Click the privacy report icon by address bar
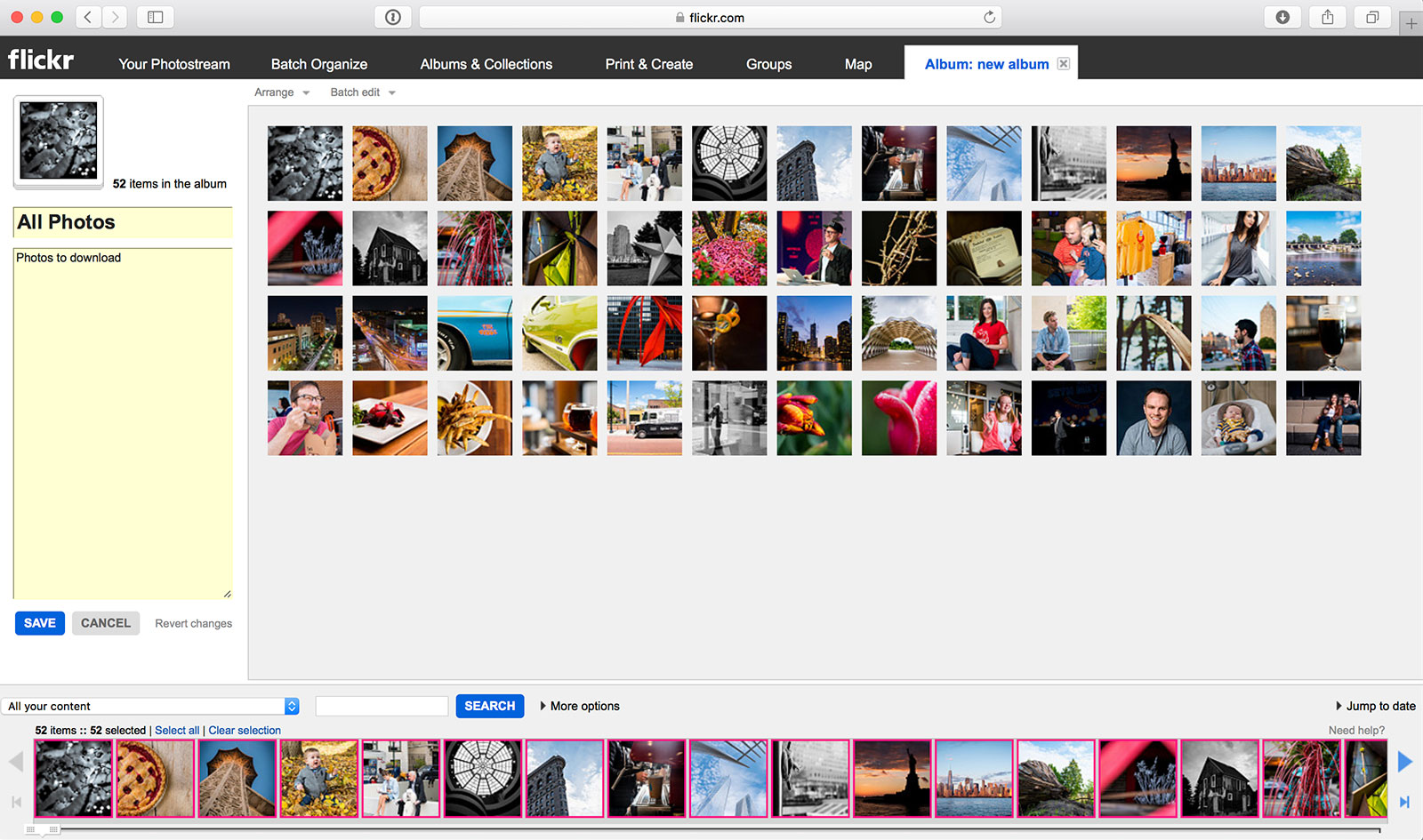Image resolution: width=1423 pixels, height=840 pixels. (x=393, y=17)
